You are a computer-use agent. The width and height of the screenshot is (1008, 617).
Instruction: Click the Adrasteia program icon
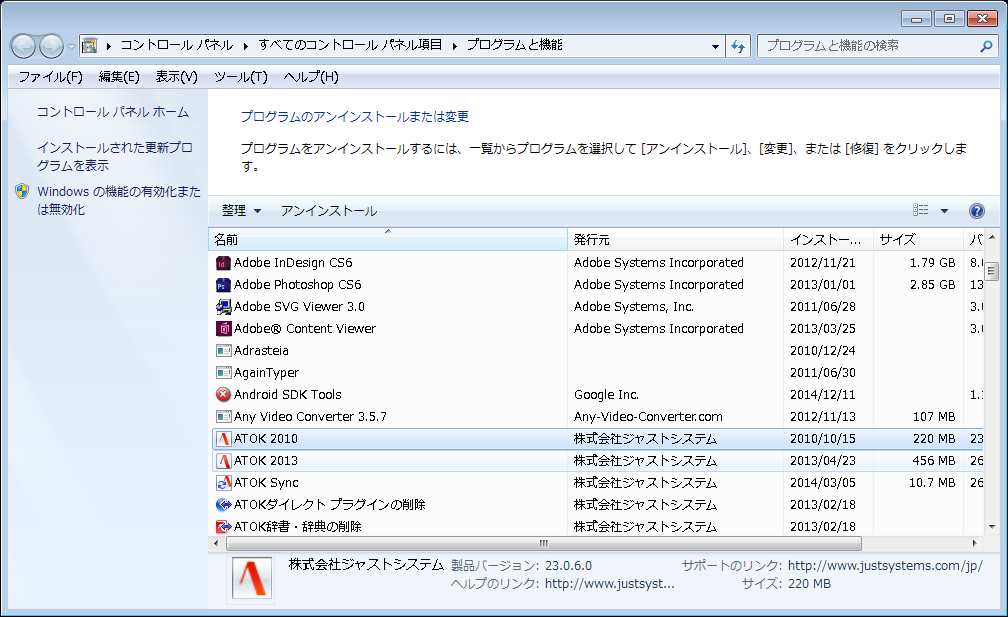click(x=223, y=351)
